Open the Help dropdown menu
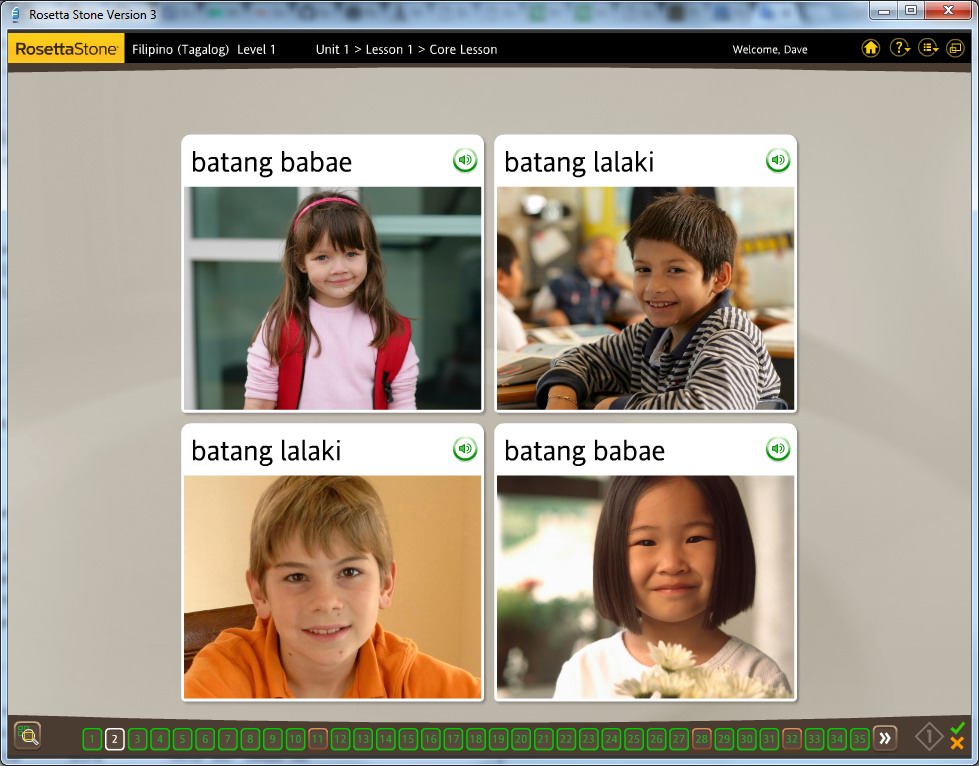 click(900, 48)
